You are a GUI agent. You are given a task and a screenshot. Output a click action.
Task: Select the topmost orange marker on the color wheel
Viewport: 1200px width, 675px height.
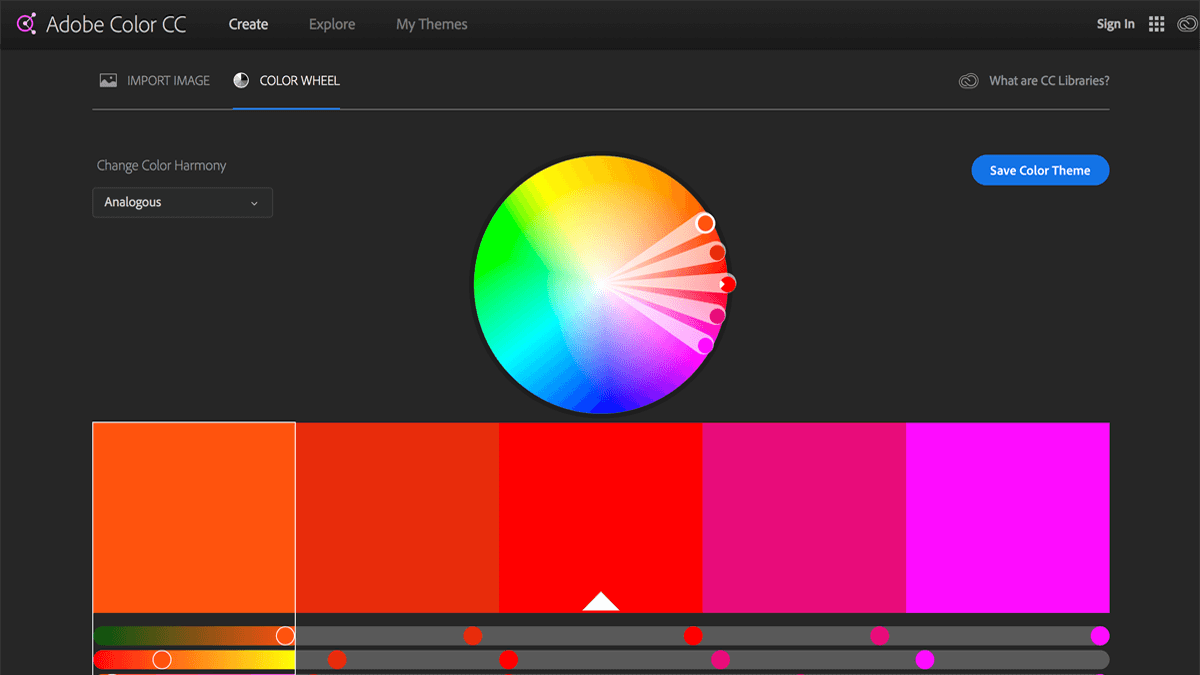(x=706, y=224)
